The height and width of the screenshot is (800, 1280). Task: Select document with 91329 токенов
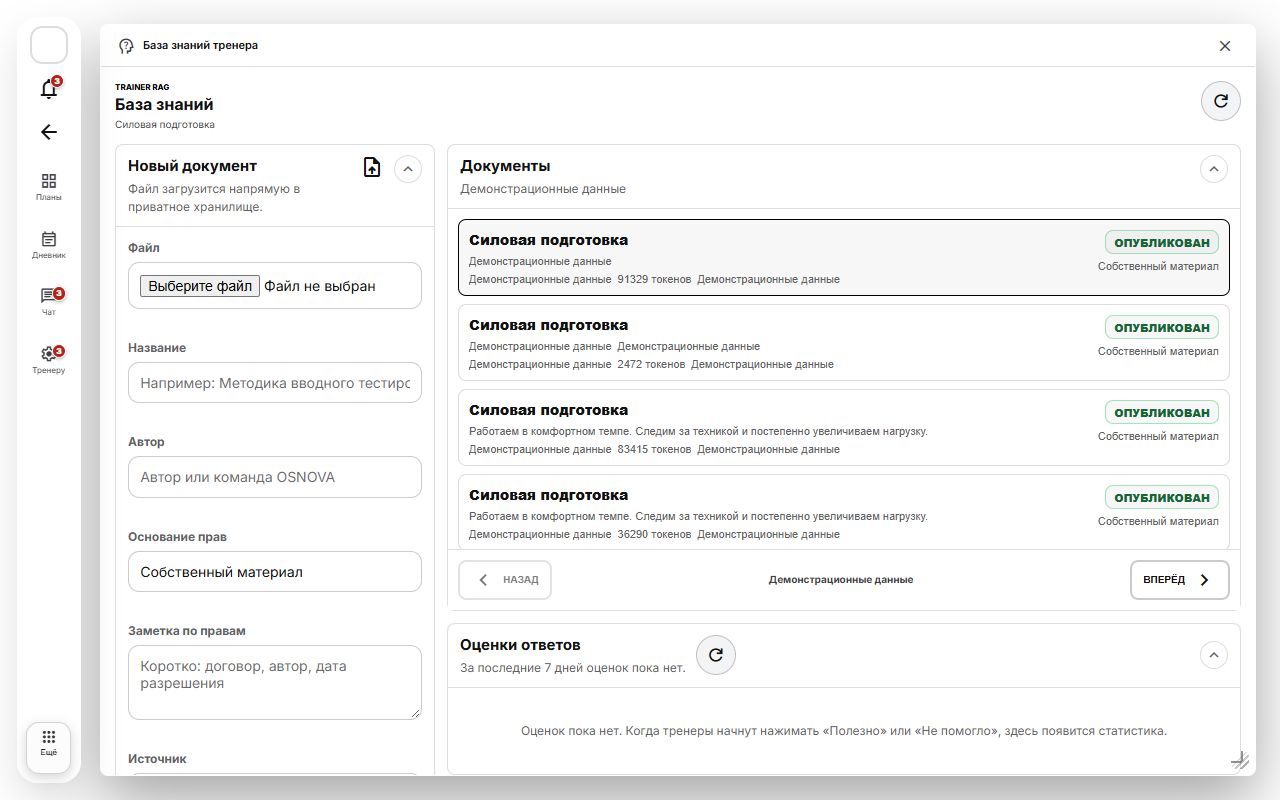(844, 258)
